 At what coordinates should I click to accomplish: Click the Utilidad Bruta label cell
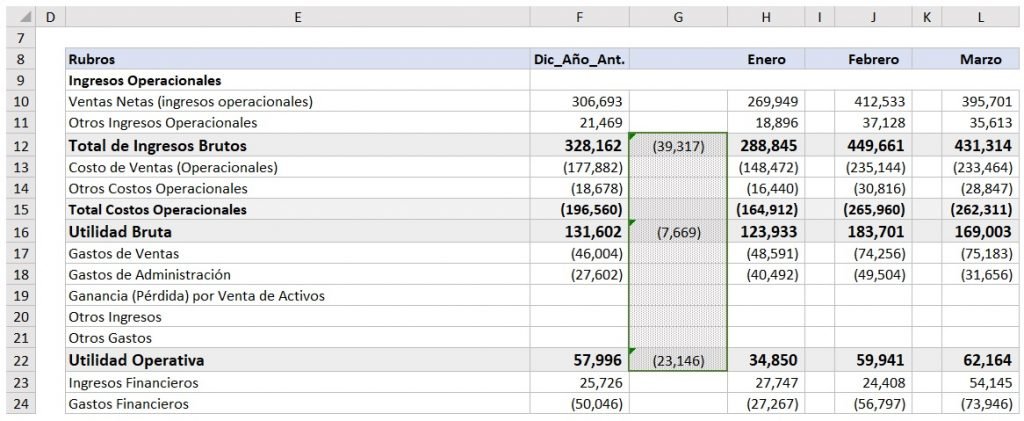click(x=297, y=232)
